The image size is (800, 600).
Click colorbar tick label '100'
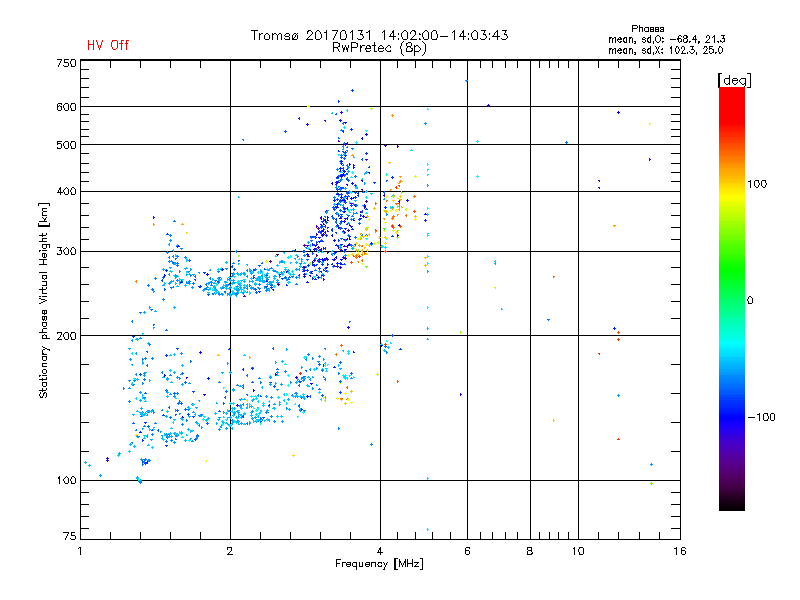[757, 184]
